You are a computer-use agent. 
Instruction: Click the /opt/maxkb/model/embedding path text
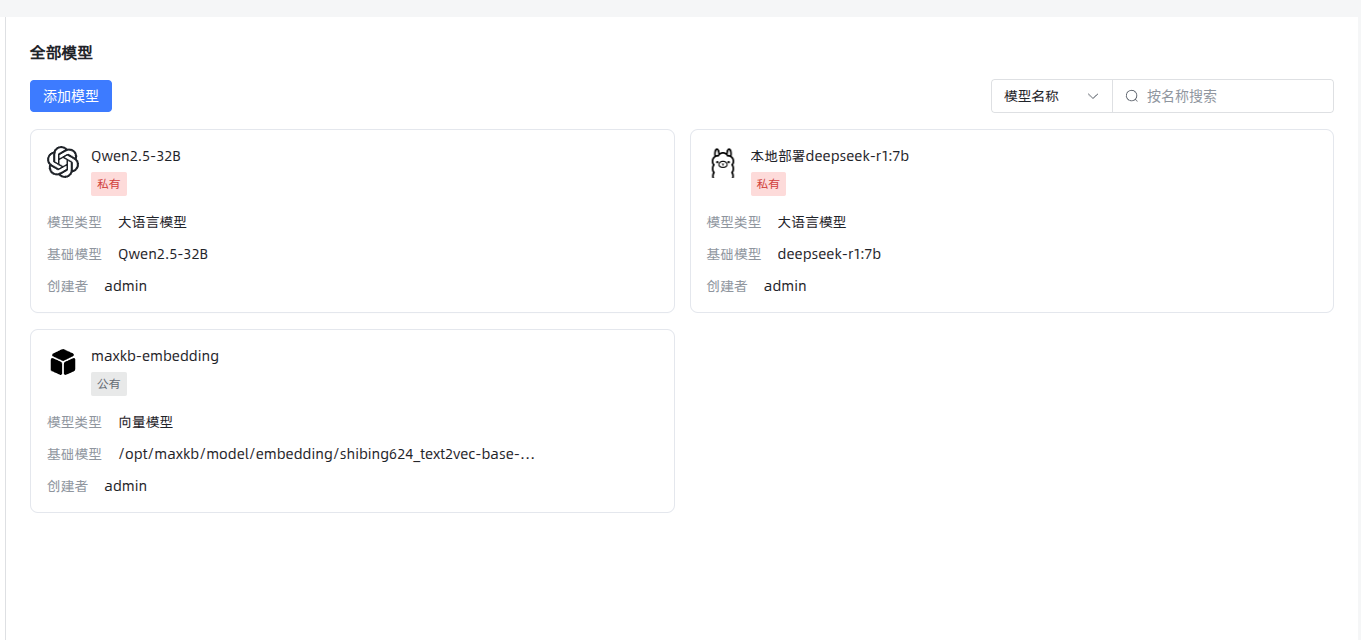click(x=327, y=454)
